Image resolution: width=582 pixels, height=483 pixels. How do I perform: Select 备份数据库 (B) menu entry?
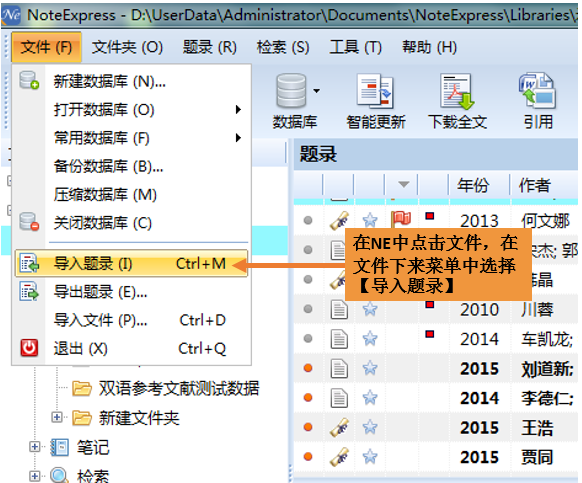coord(132,166)
